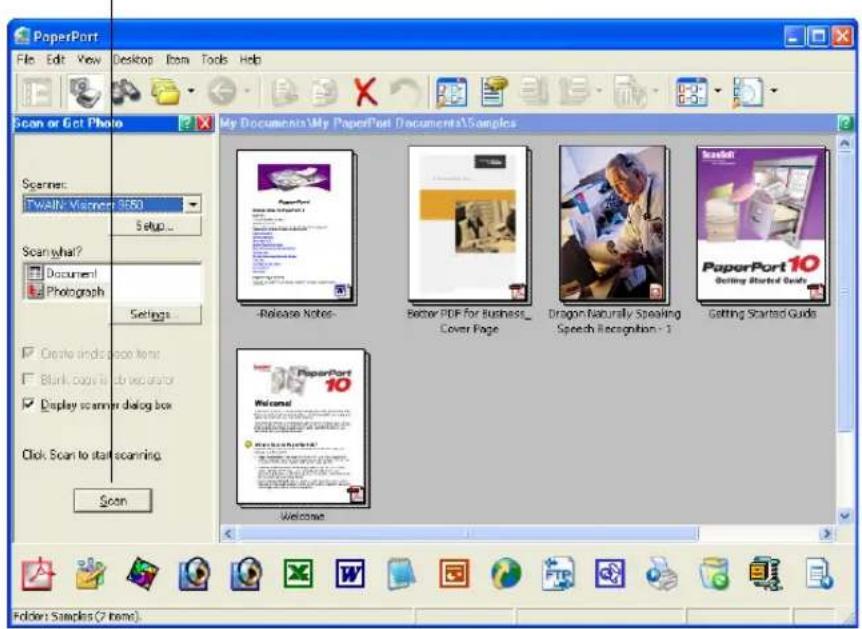Expand the arrow beside the back icon

(247, 90)
